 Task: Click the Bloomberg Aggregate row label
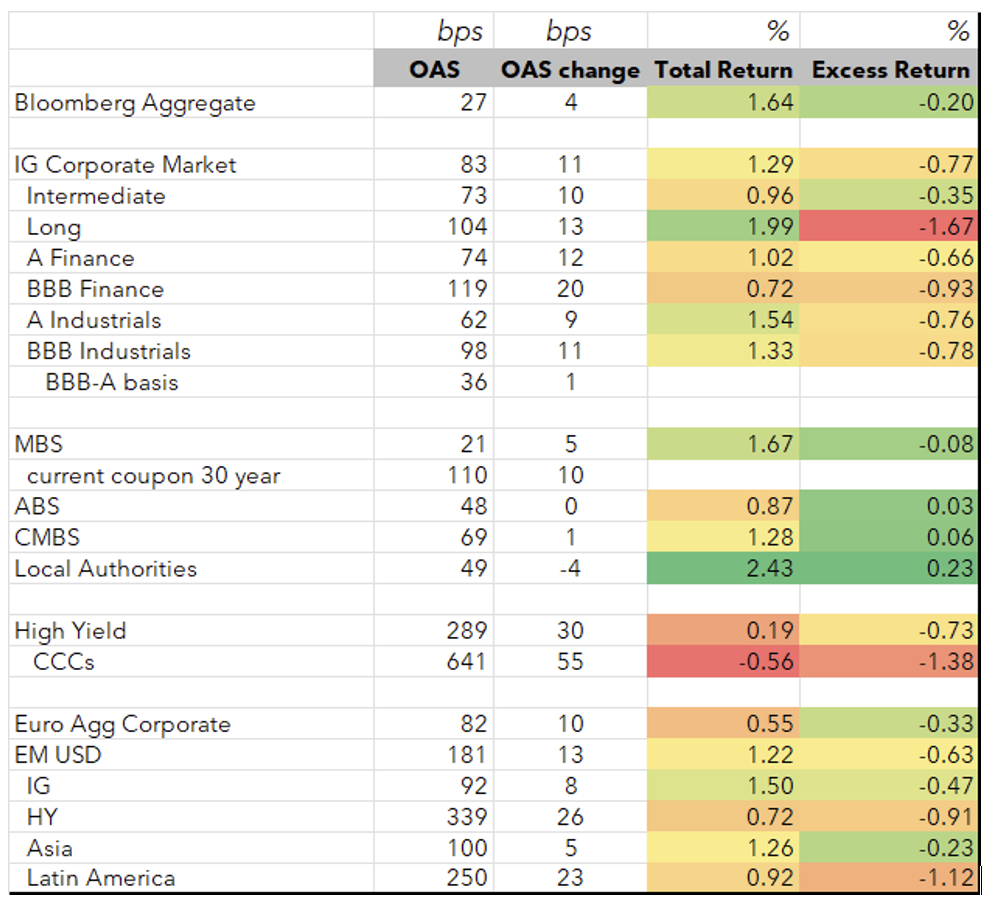point(135,103)
